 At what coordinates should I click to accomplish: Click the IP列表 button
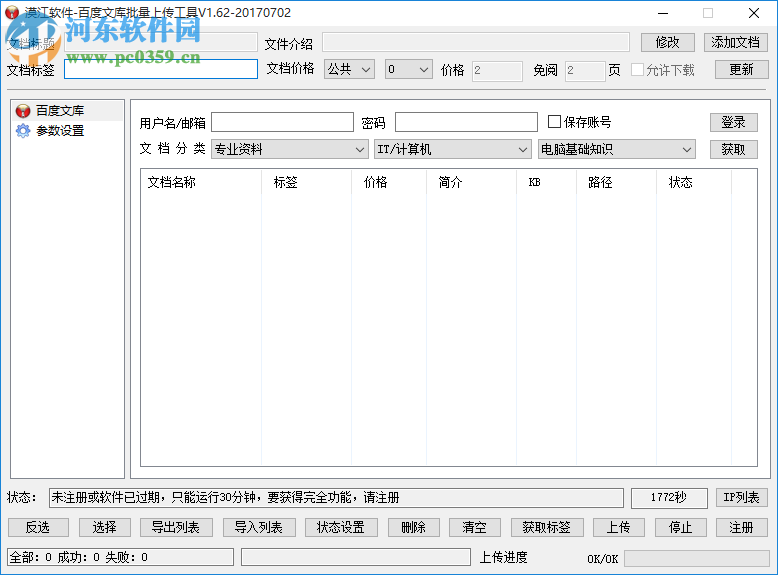coord(741,498)
